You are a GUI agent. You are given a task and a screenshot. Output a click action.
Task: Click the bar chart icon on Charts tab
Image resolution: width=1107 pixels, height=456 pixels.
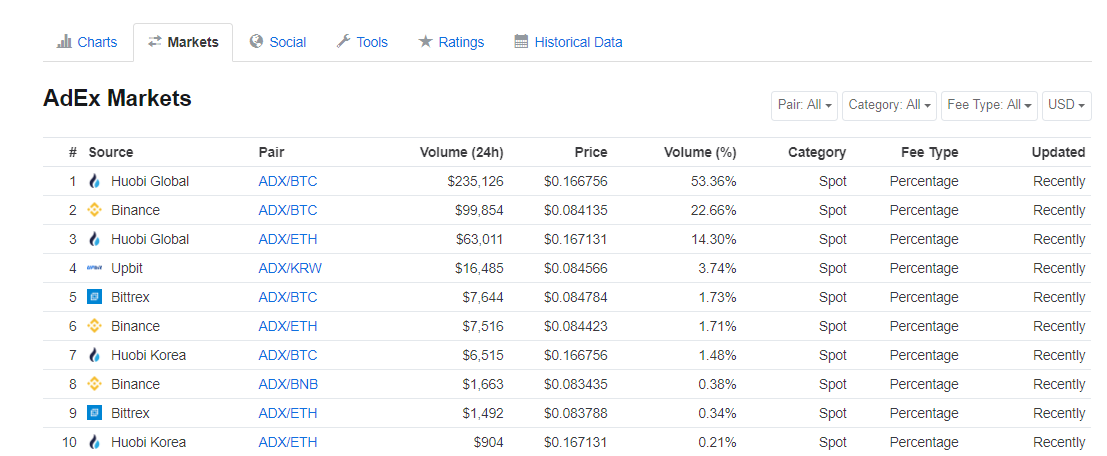click(64, 42)
